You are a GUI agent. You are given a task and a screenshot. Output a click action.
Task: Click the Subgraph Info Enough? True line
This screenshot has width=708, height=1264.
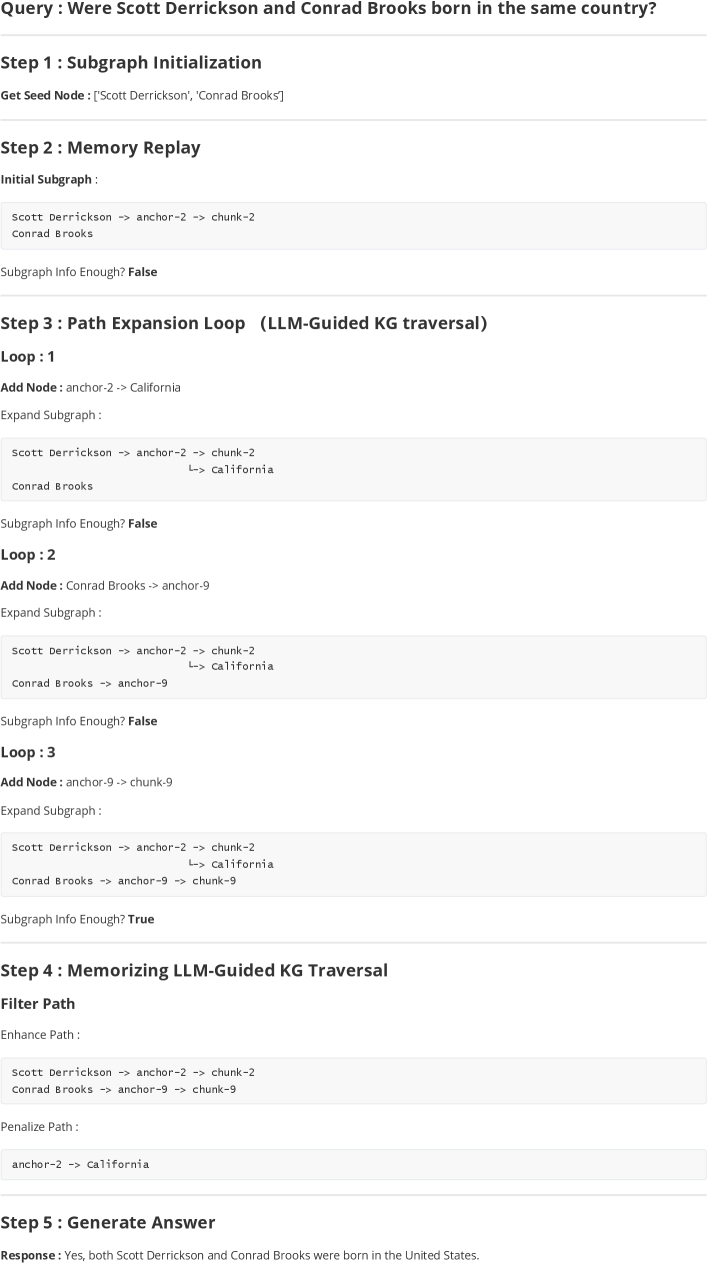[x=77, y=919]
